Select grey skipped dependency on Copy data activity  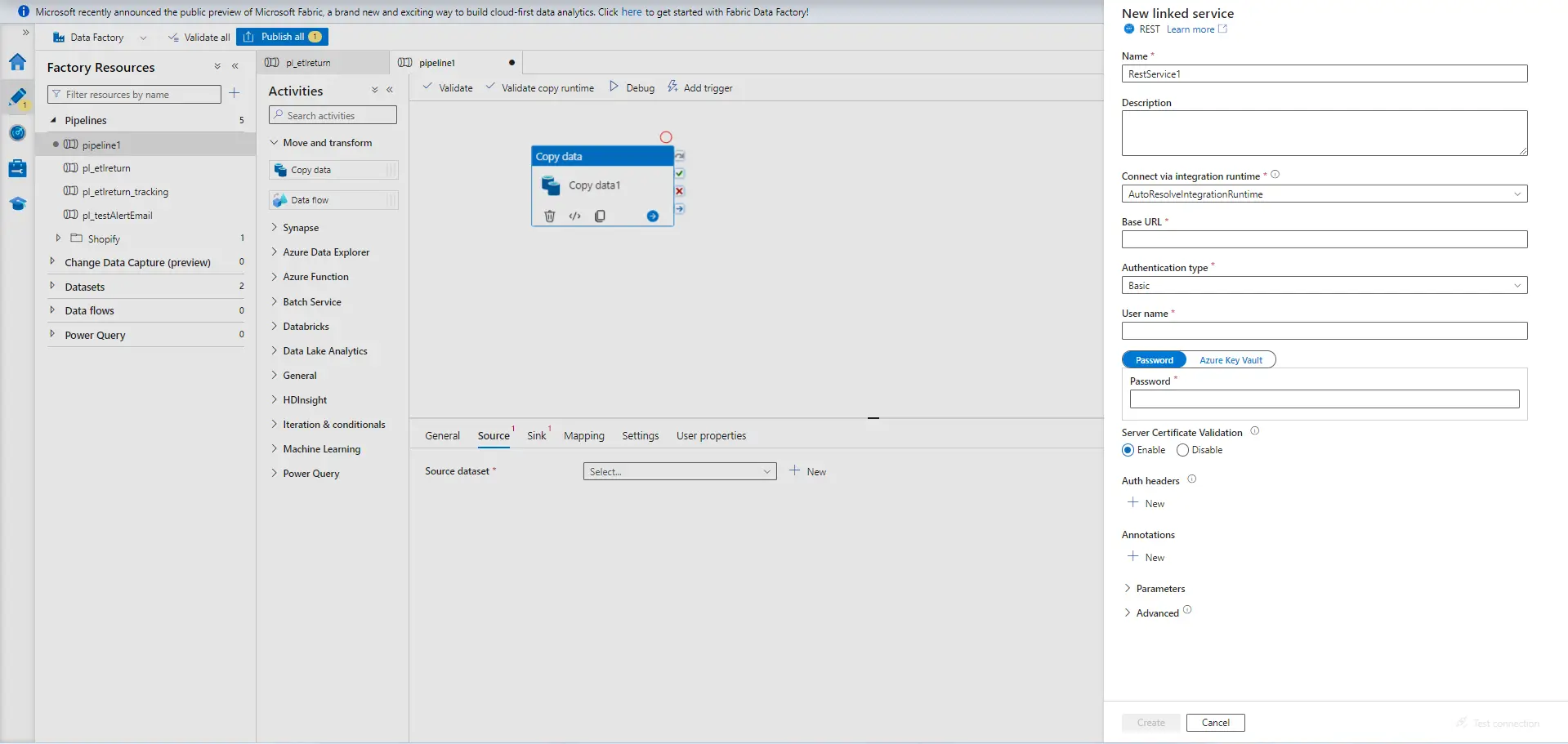[x=680, y=155]
